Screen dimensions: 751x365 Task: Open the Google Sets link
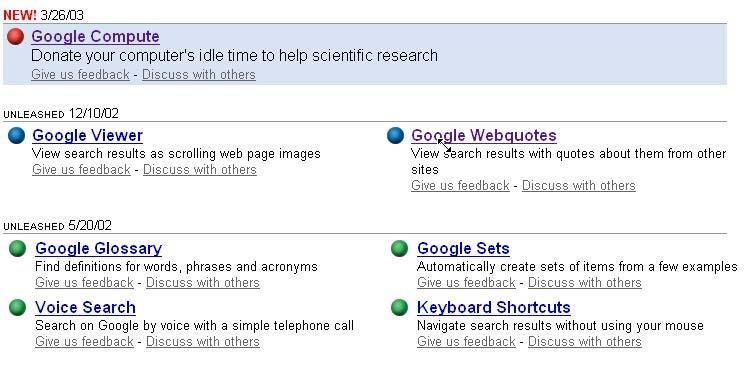coord(463,249)
